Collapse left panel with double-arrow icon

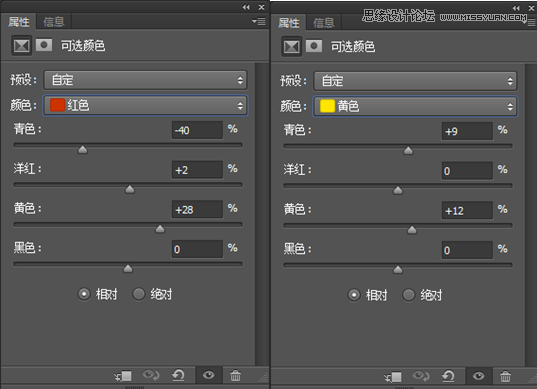[246, 7]
